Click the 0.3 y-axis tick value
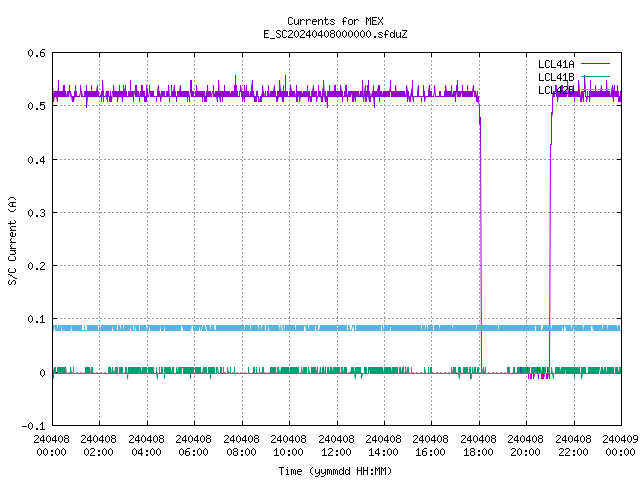This screenshot has width=640, height=480. [36, 213]
